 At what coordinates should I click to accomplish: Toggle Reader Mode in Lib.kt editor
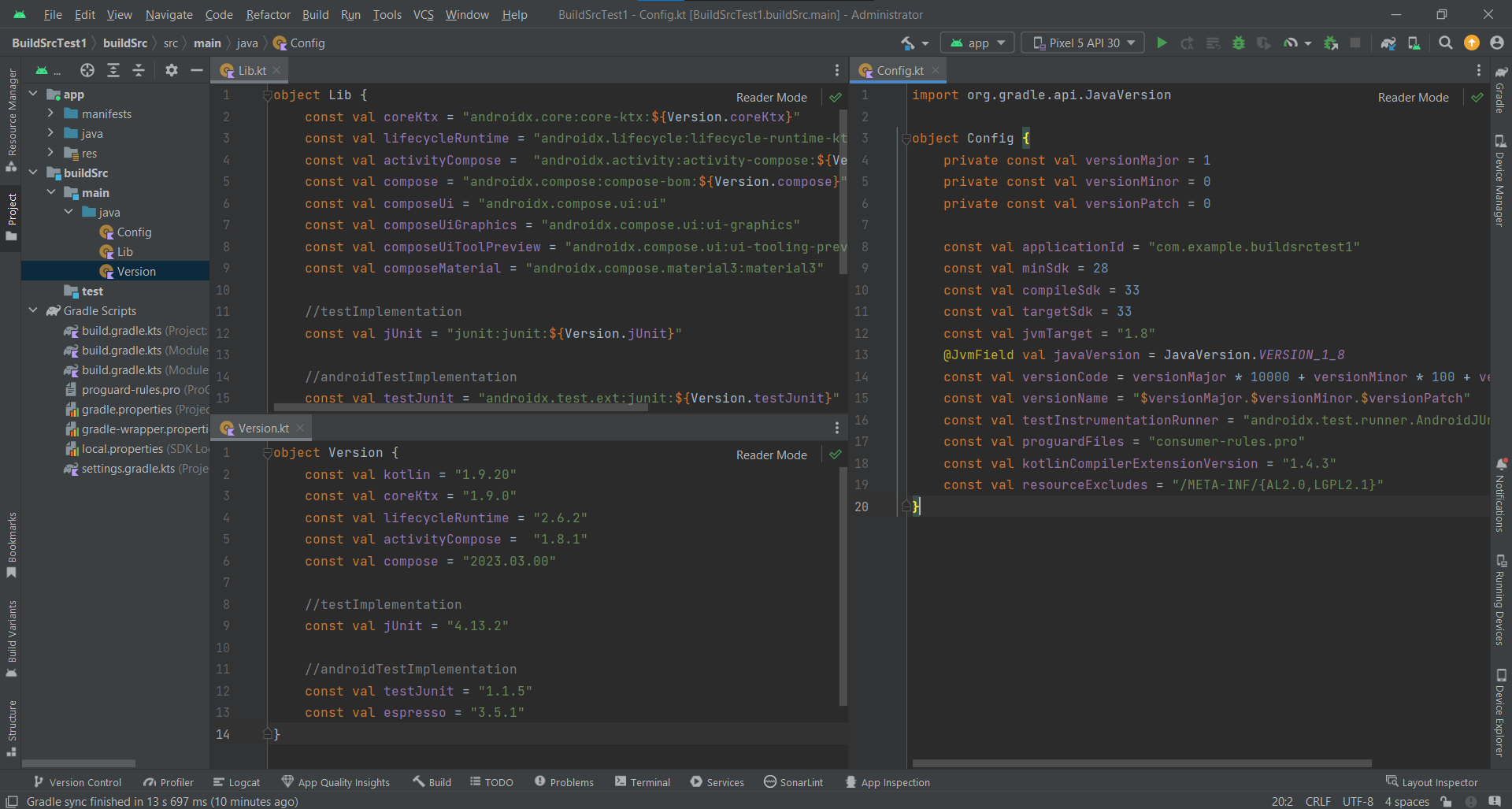(x=771, y=98)
